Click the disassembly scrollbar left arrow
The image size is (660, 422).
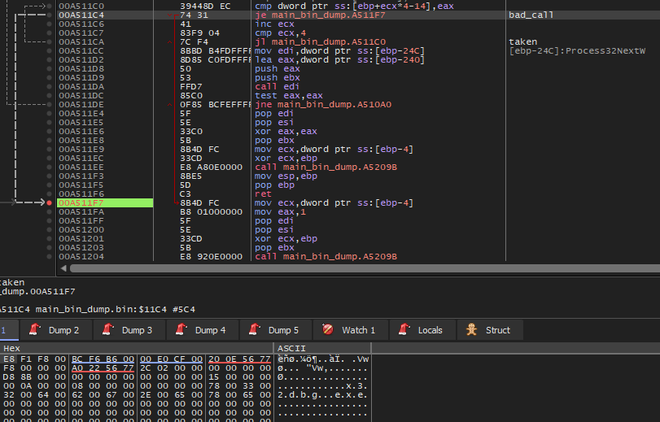(x=63, y=268)
